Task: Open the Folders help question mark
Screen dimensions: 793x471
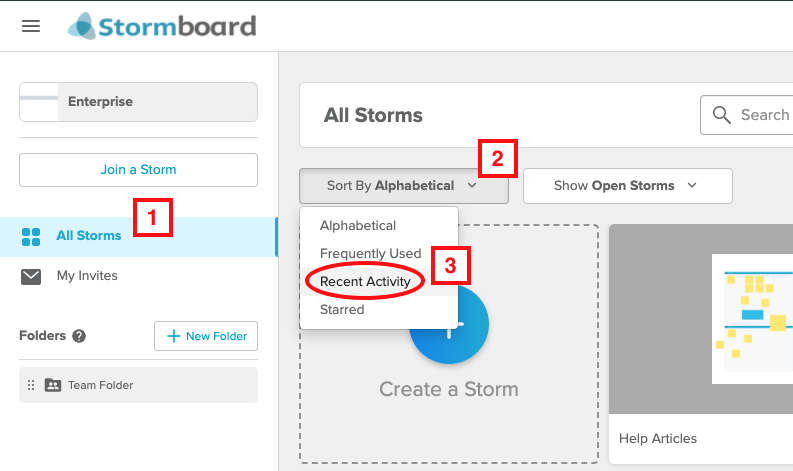Action: coord(79,336)
